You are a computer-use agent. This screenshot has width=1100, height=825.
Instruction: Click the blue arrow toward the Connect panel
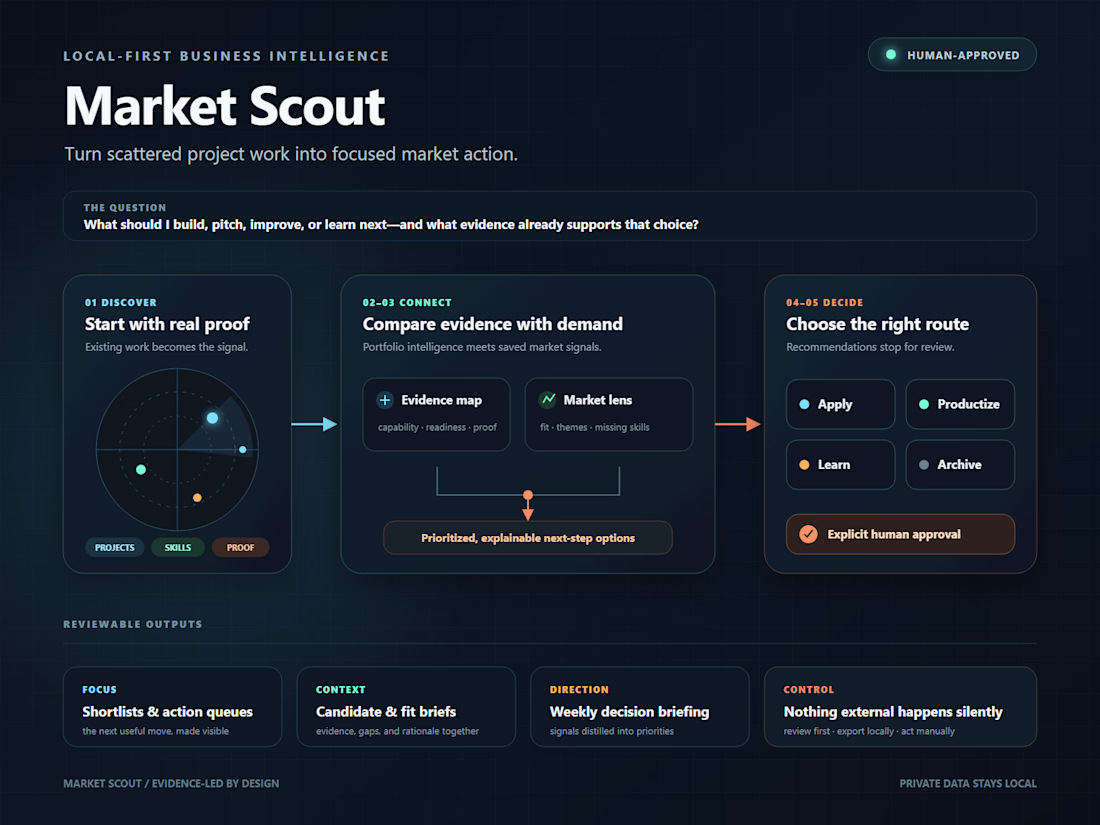(x=314, y=424)
